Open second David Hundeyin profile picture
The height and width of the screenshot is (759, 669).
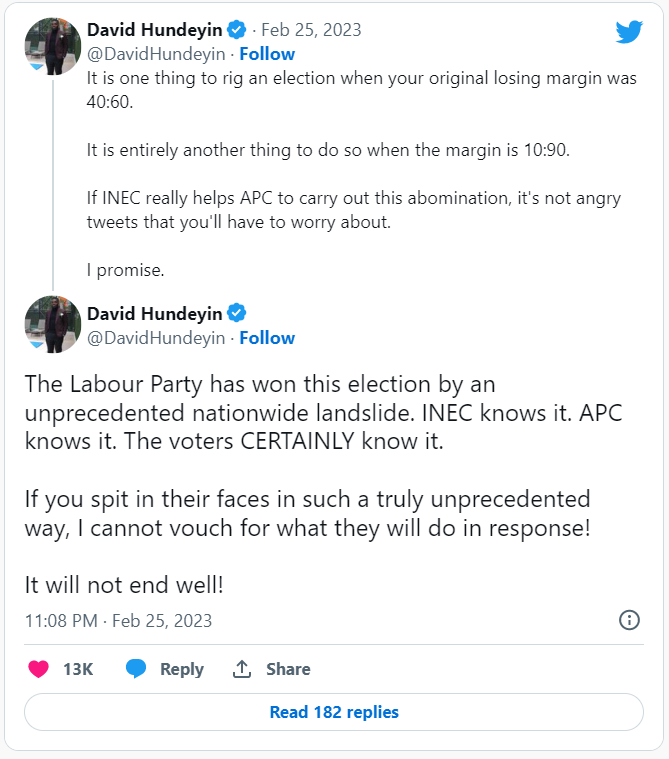click(52, 324)
